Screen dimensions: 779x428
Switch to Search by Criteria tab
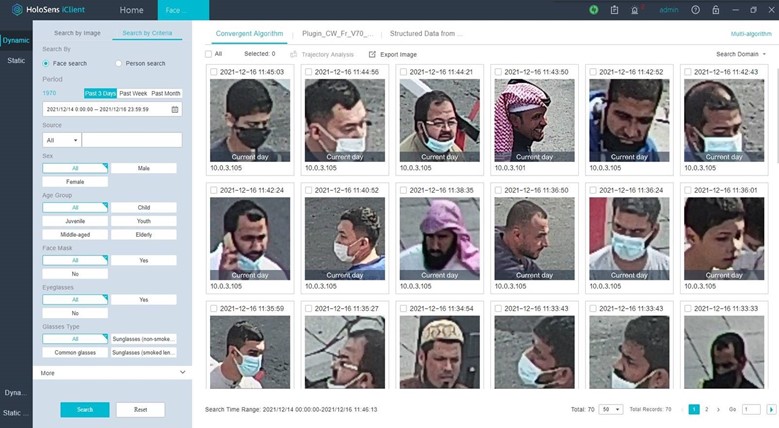pyautogui.click(x=147, y=33)
